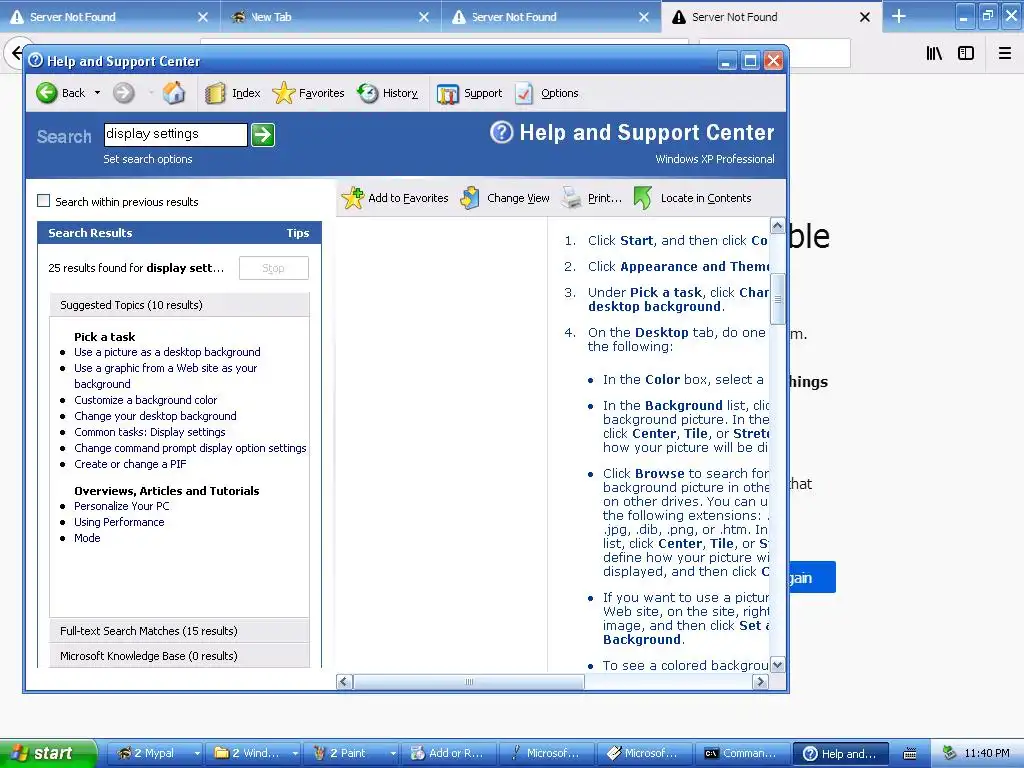
Task: Expand Full-text Search Matches (15 results)
Action: (180, 631)
